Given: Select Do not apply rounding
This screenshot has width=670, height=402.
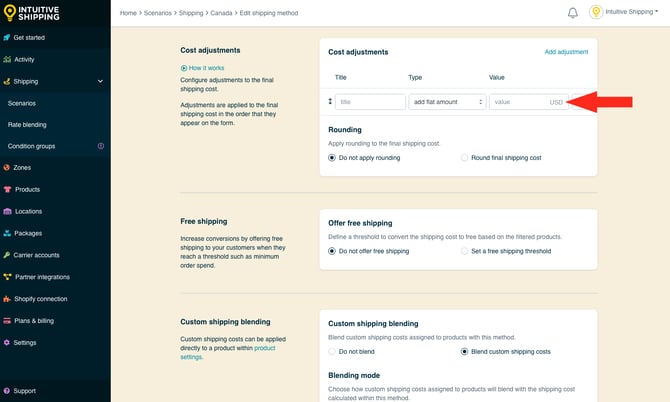Looking at the screenshot, I should 332,158.
